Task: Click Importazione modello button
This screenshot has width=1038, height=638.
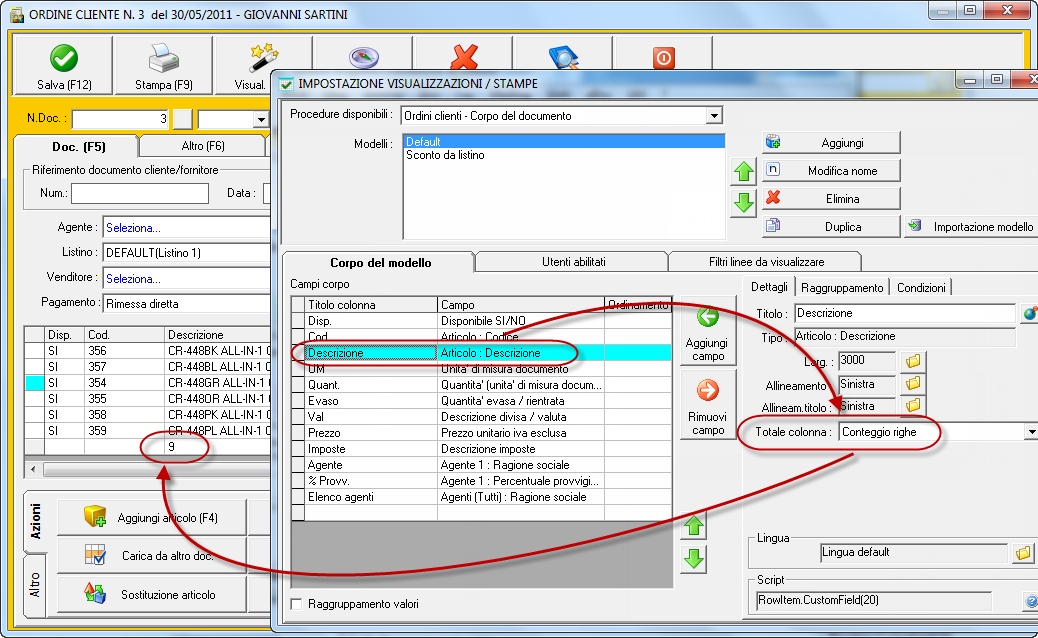Action: [x=970, y=226]
